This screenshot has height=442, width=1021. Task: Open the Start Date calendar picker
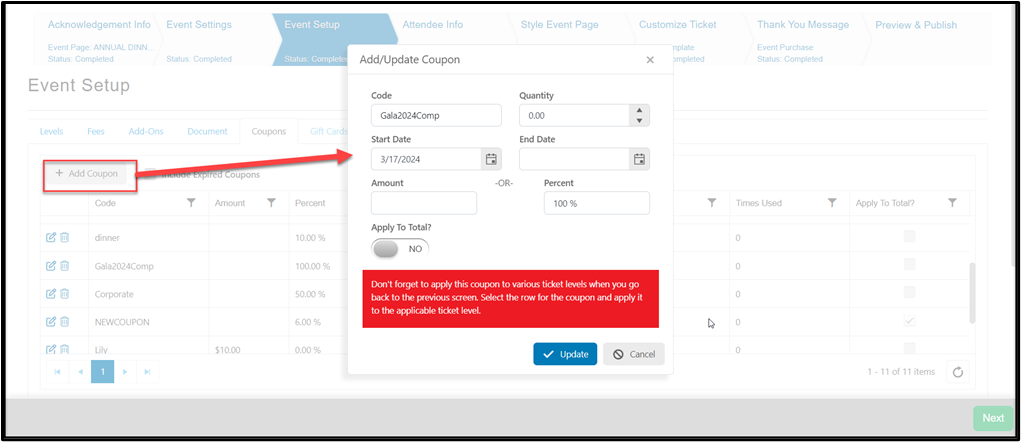click(492, 159)
